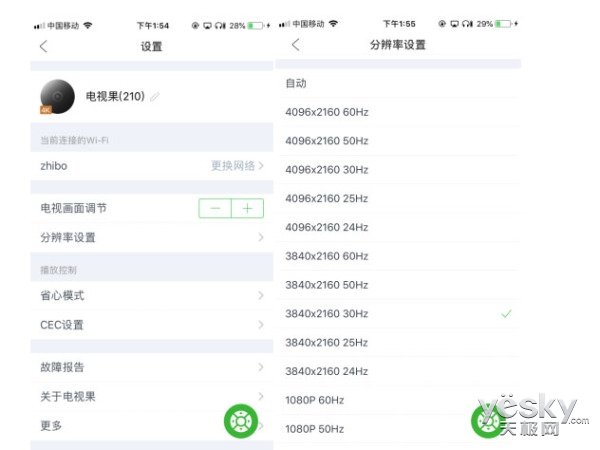Open the 更多 row

152,426
